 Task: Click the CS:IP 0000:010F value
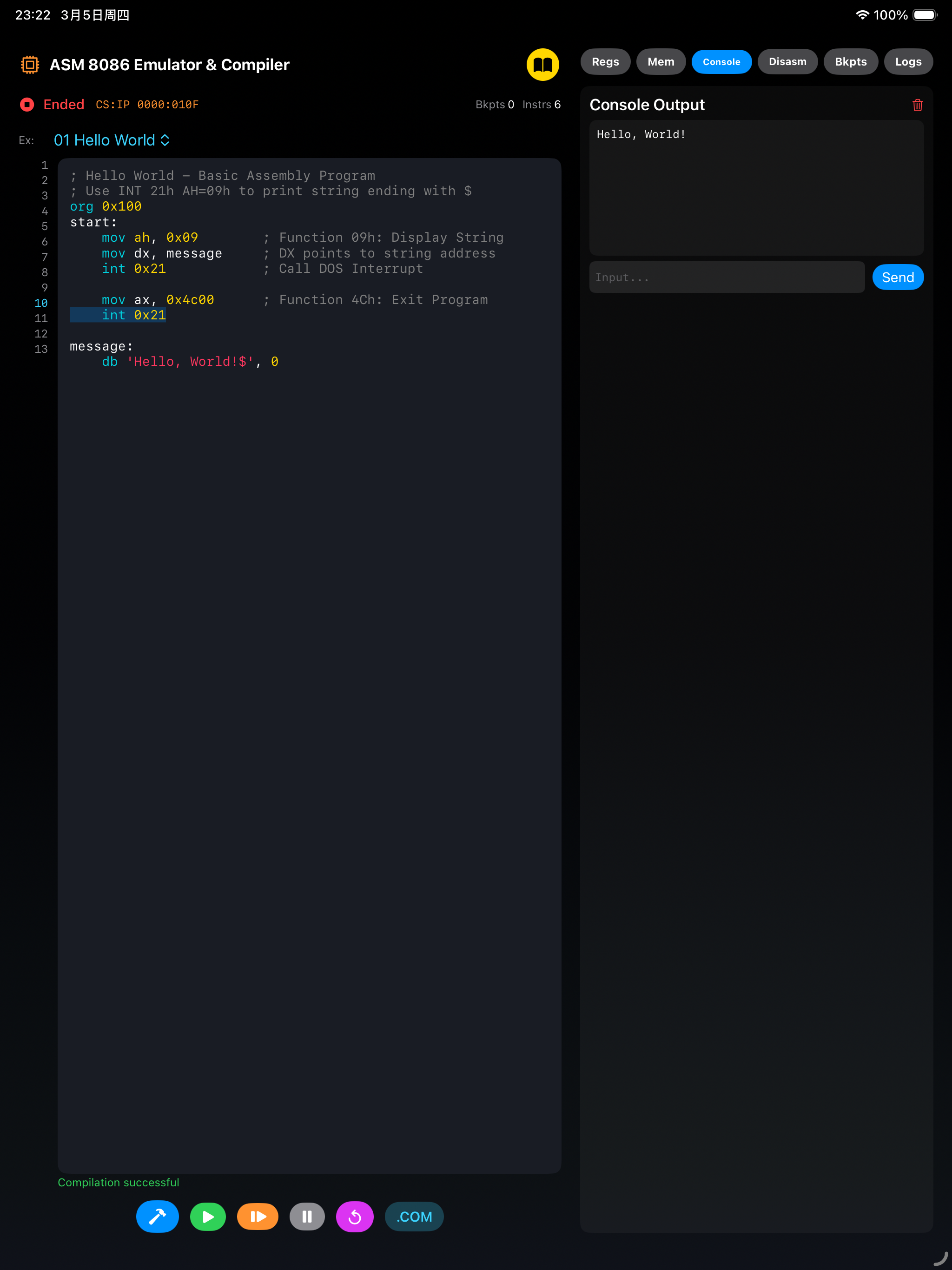click(x=147, y=105)
